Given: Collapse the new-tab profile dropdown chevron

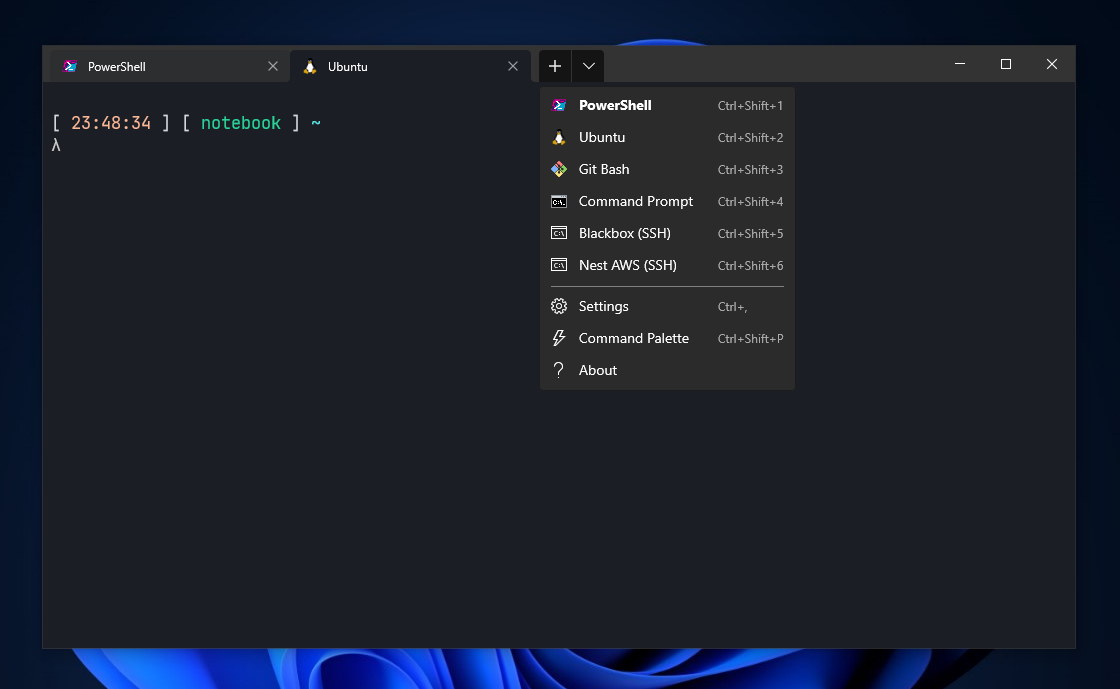Looking at the screenshot, I should (x=589, y=66).
